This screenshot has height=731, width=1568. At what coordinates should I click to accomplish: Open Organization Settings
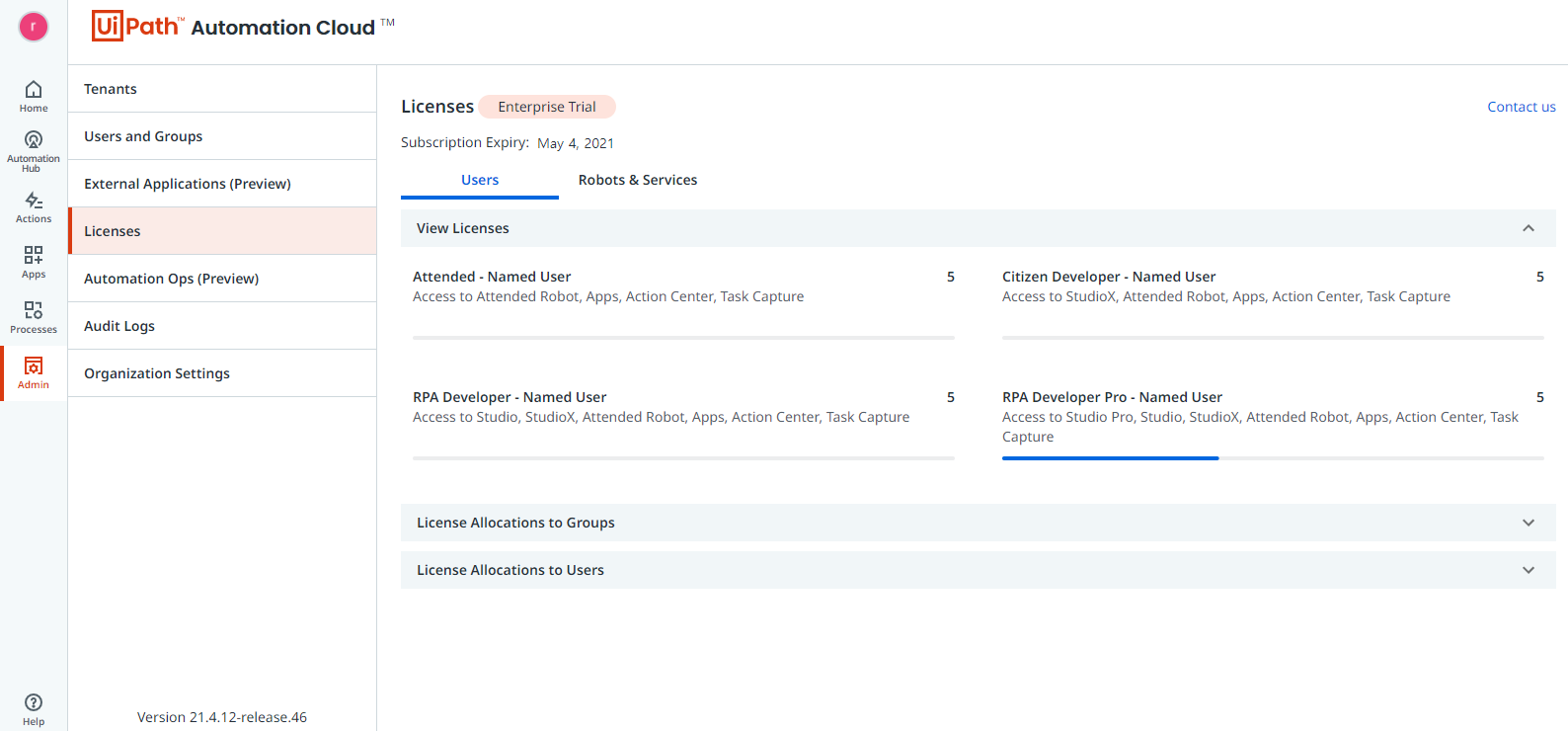(222, 373)
